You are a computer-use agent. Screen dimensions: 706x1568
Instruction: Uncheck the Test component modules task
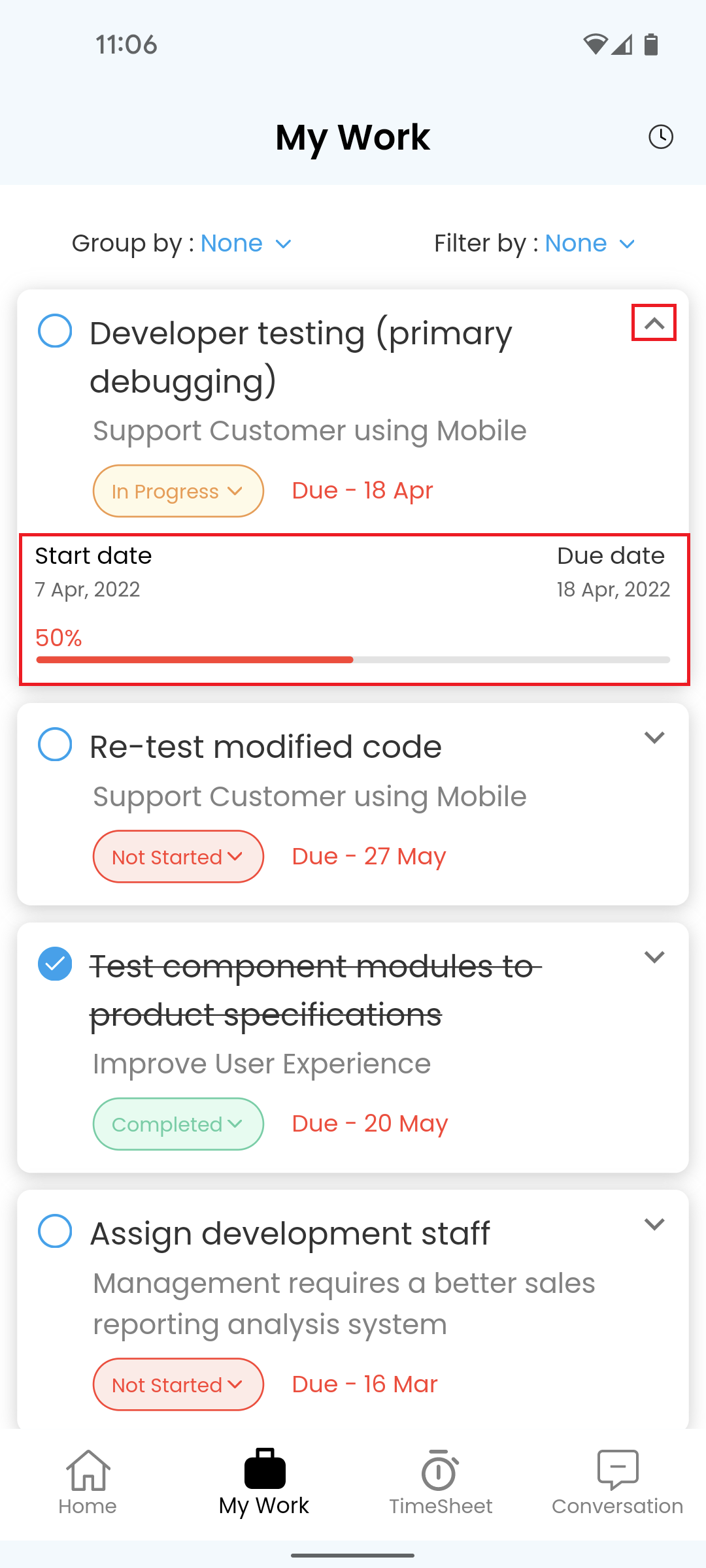click(x=55, y=964)
